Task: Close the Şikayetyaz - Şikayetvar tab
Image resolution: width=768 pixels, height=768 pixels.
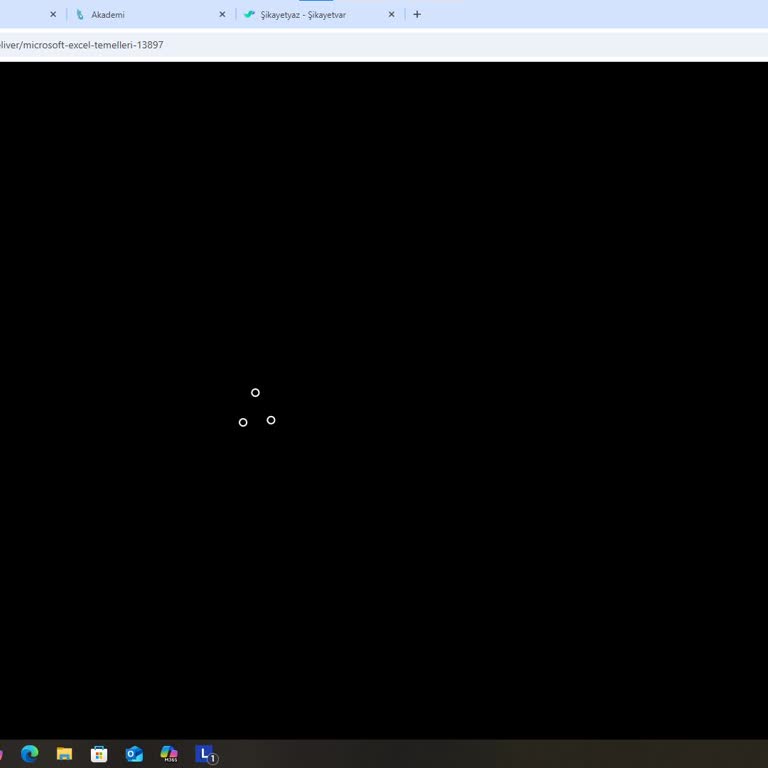Action: coord(391,15)
